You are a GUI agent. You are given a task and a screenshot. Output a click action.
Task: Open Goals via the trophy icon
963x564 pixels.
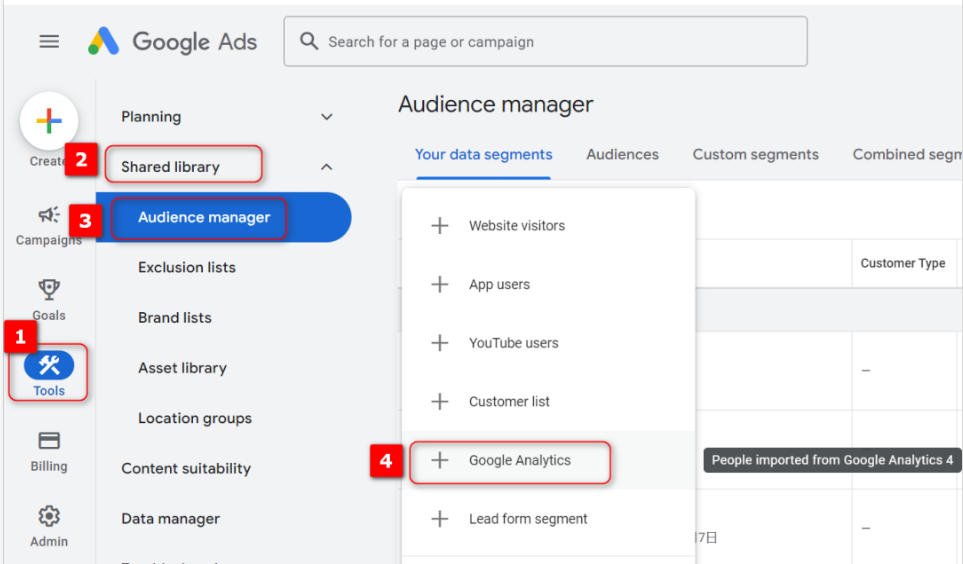tap(49, 290)
